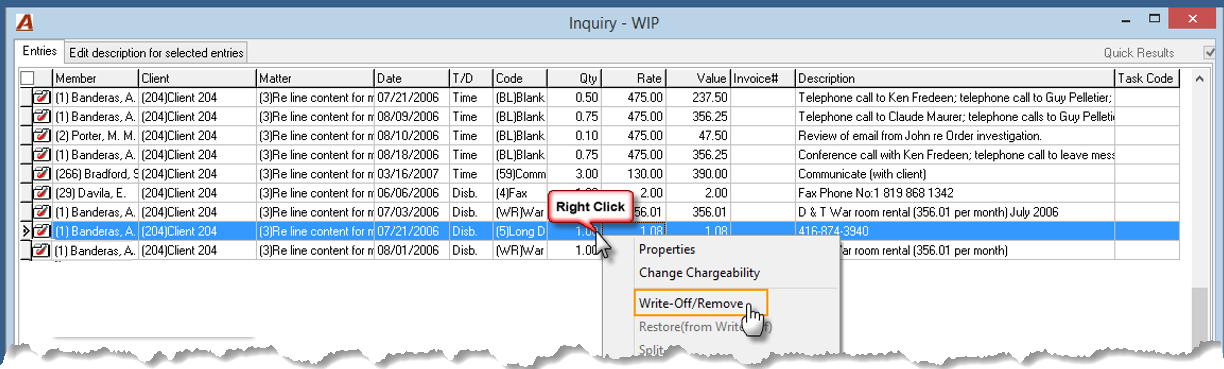Toggle the Quick Results checkbox
Screen dimensions: 1224x369
(x=1210, y=53)
